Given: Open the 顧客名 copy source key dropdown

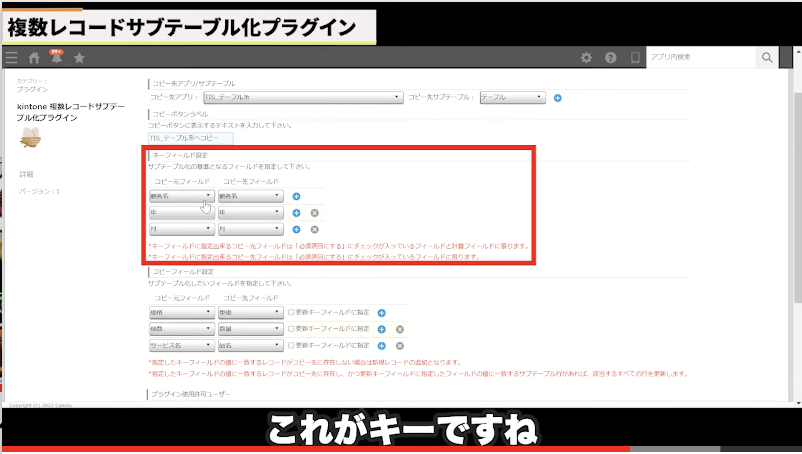Looking at the screenshot, I should pos(181,197).
